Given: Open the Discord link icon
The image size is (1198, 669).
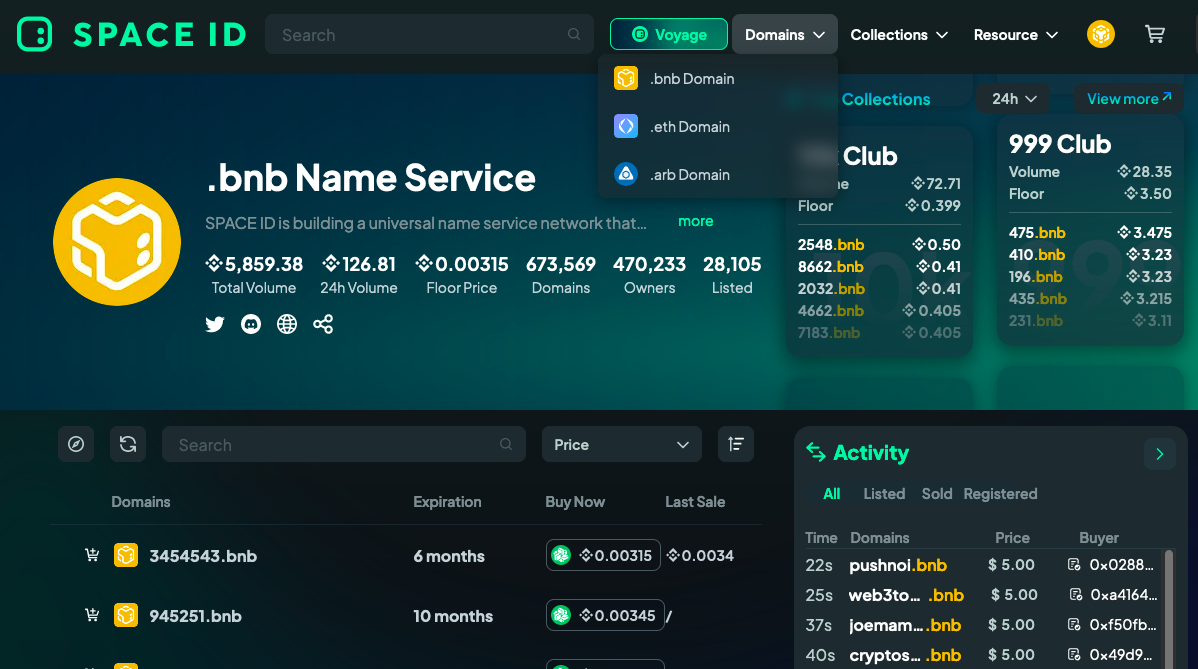Looking at the screenshot, I should (x=251, y=324).
